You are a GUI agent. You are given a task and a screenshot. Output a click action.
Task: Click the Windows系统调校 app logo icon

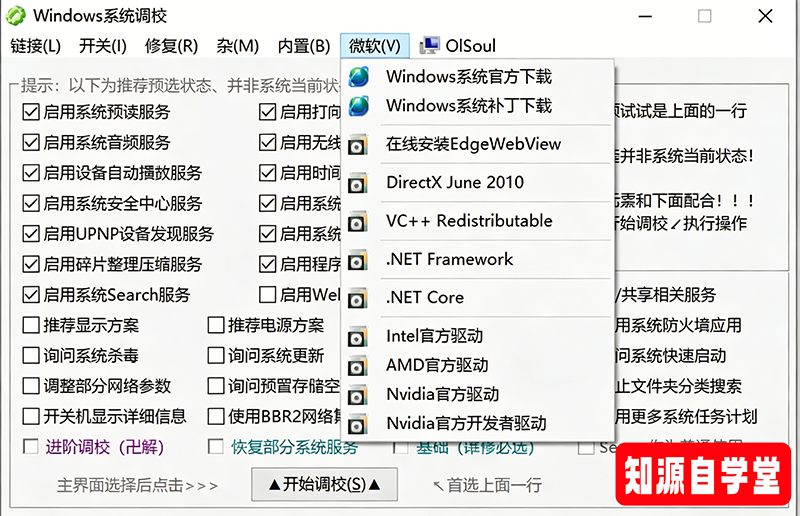pos(15,15)
